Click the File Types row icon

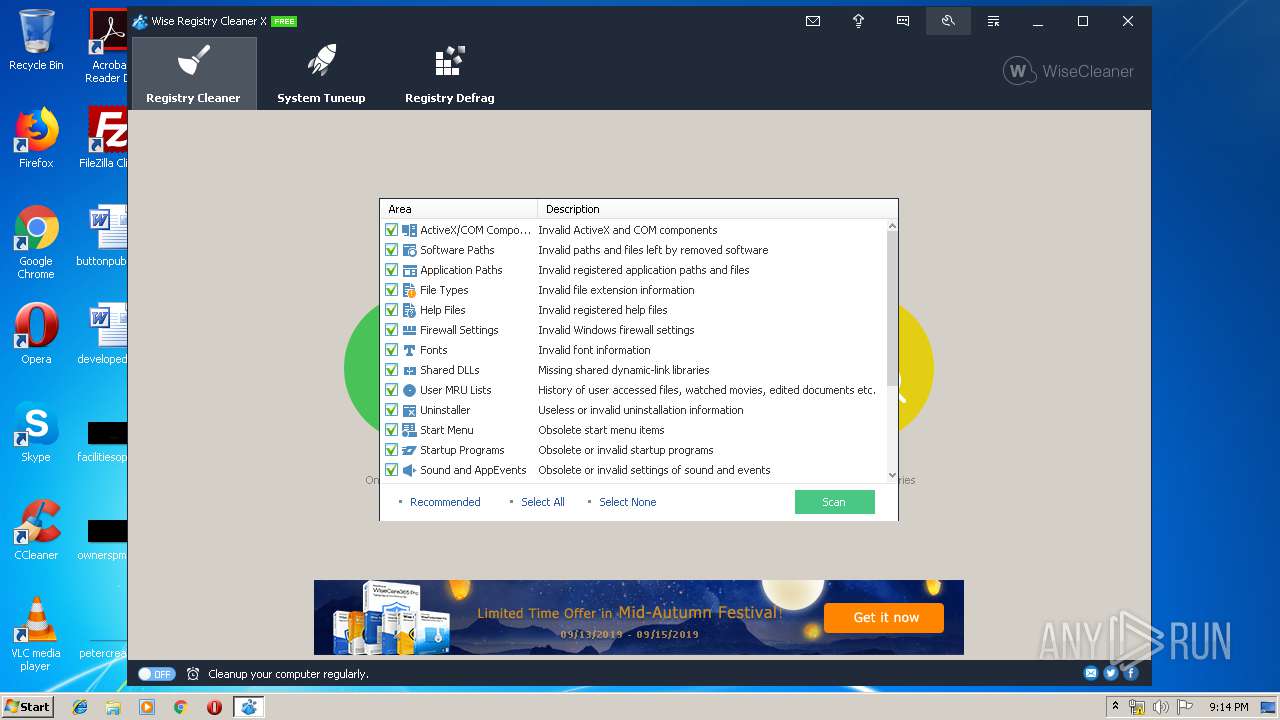[x=409, y=290]
